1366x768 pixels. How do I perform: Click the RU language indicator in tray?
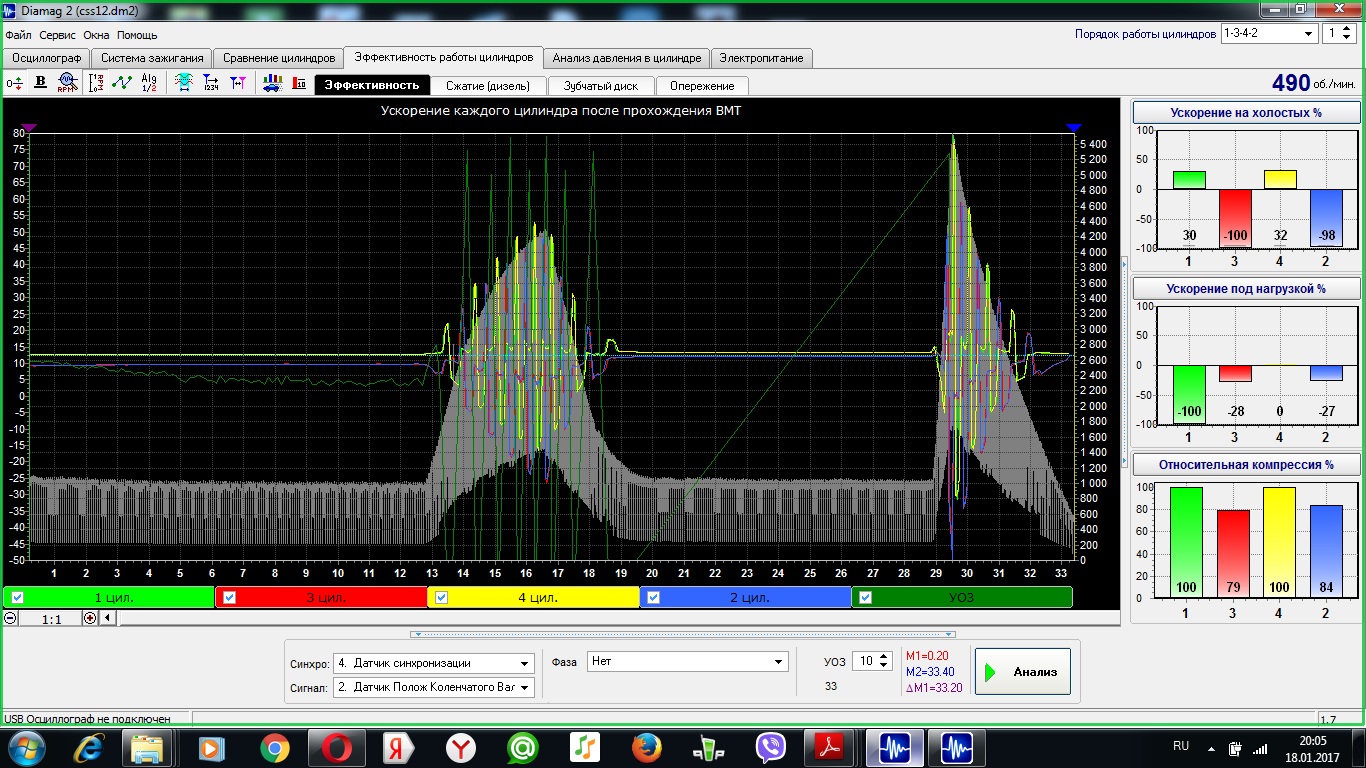click(x=1180, y=746)
